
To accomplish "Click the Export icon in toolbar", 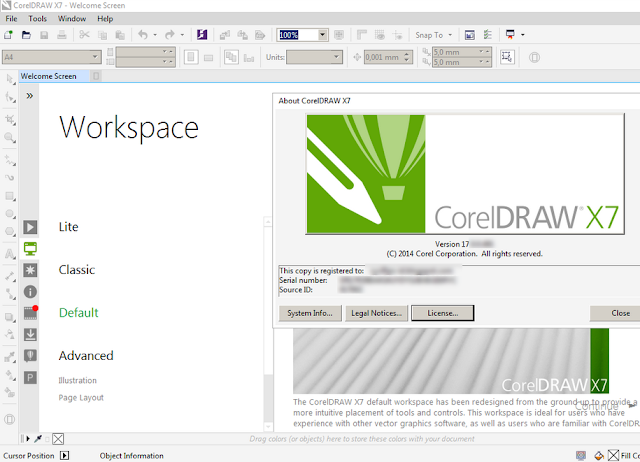I will coord(242,35).
